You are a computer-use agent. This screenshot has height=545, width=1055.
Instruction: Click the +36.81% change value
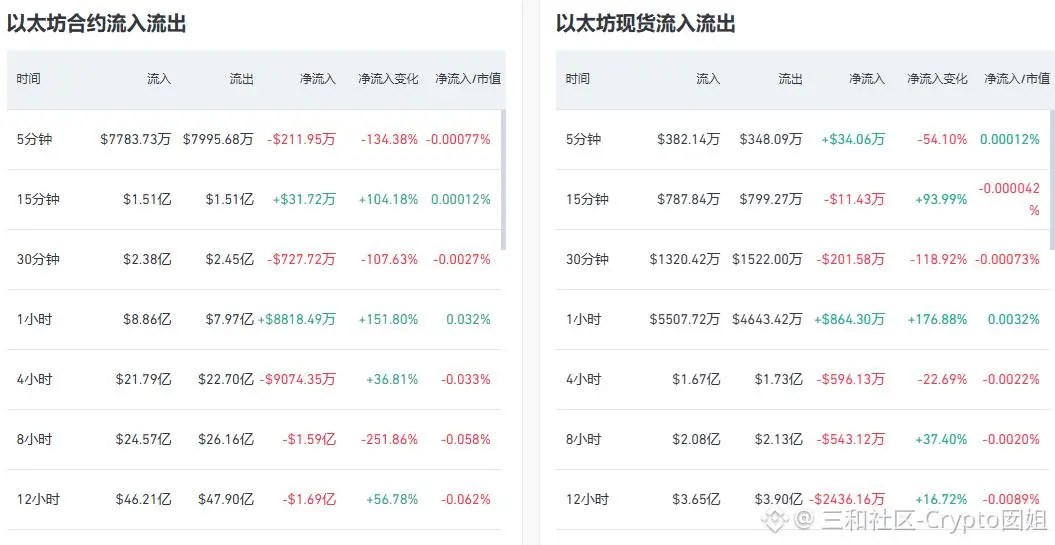[392, 379]
